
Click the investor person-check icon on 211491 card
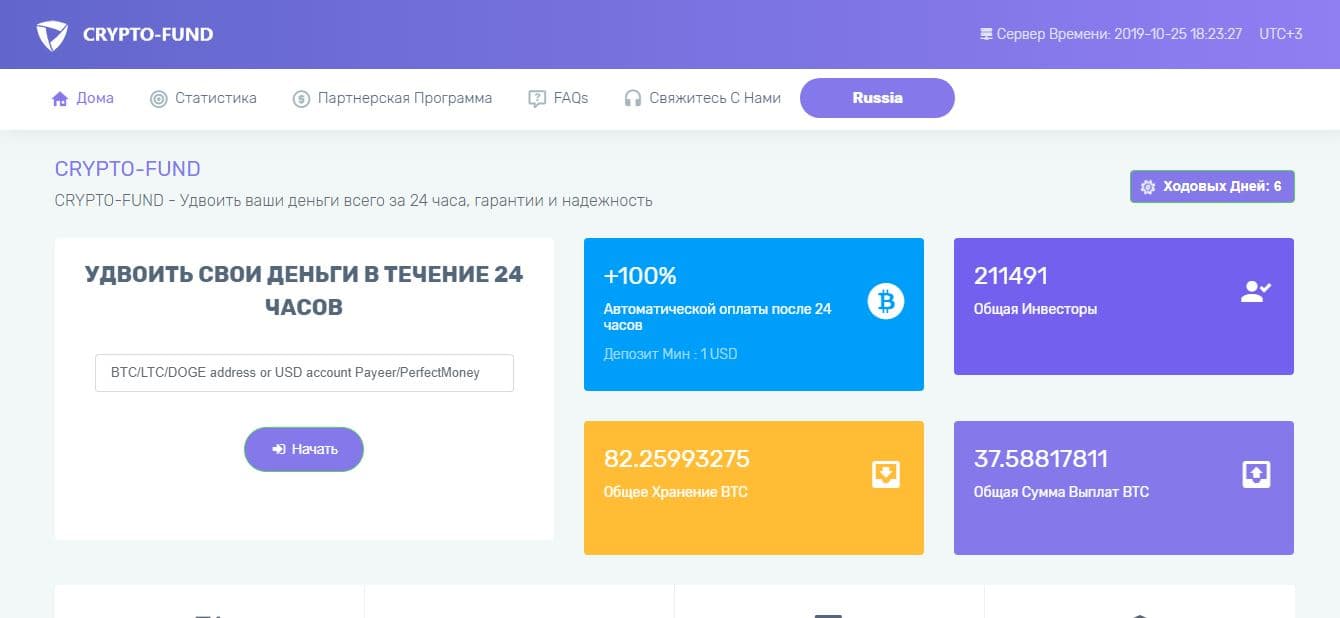[x=1257, y=291]
